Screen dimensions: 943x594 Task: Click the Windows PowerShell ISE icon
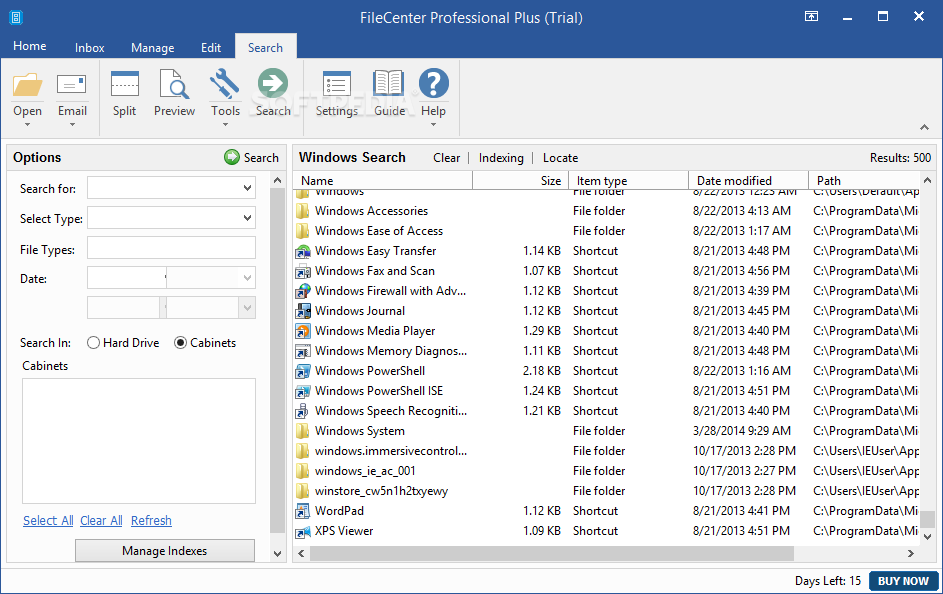click(303, 391)
